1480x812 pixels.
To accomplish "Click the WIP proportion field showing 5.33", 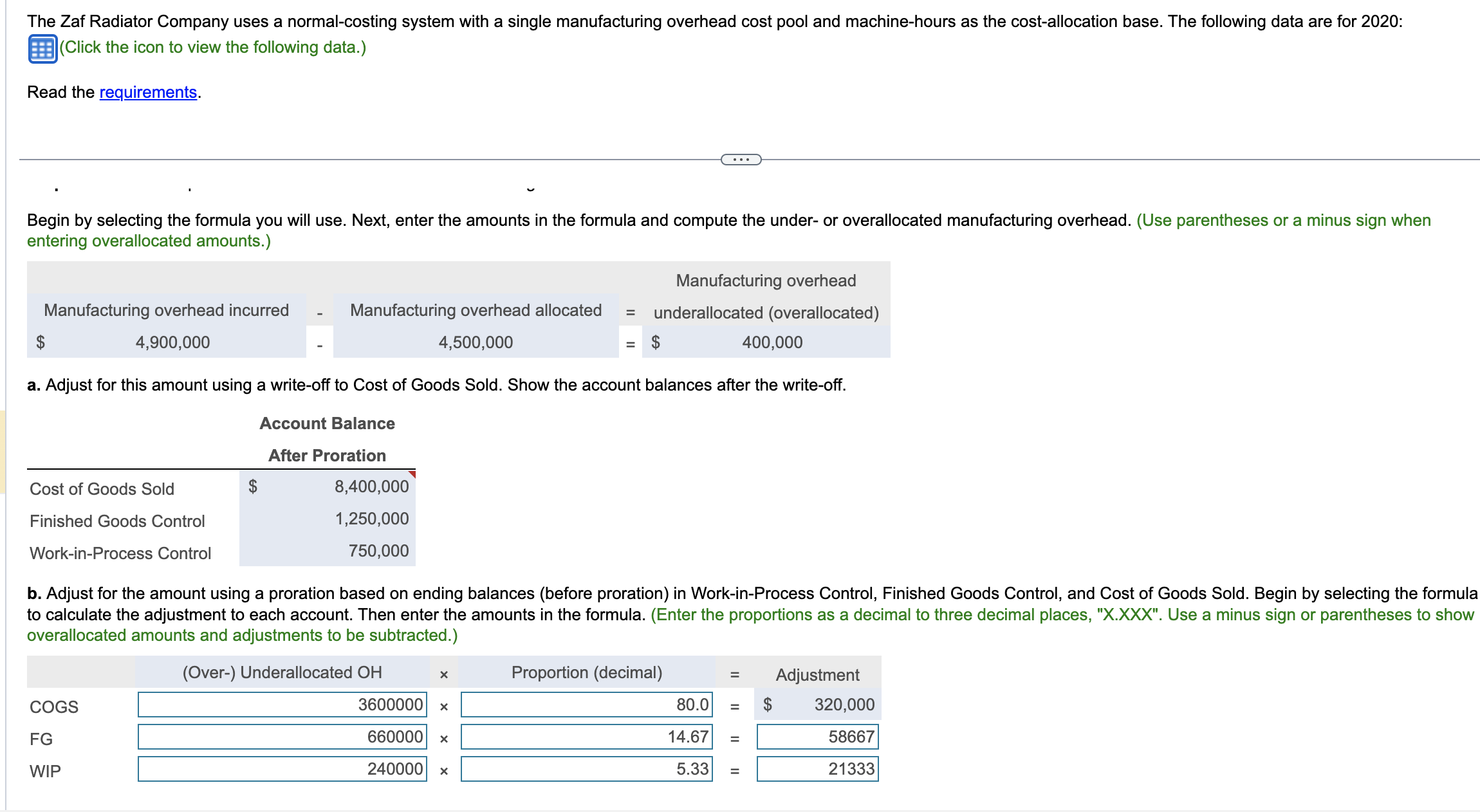I will (x=586, y=769).
